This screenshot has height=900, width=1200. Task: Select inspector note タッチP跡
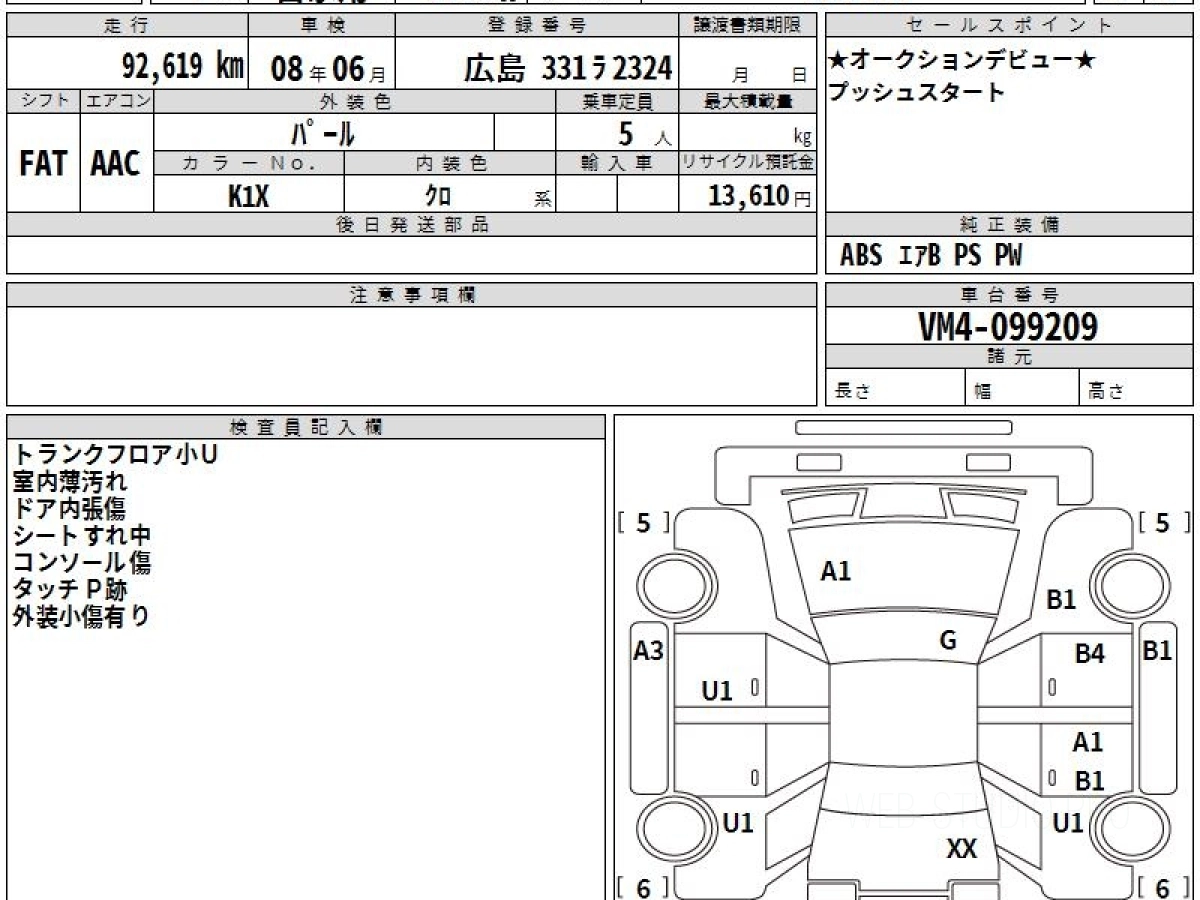coord(70,589)
